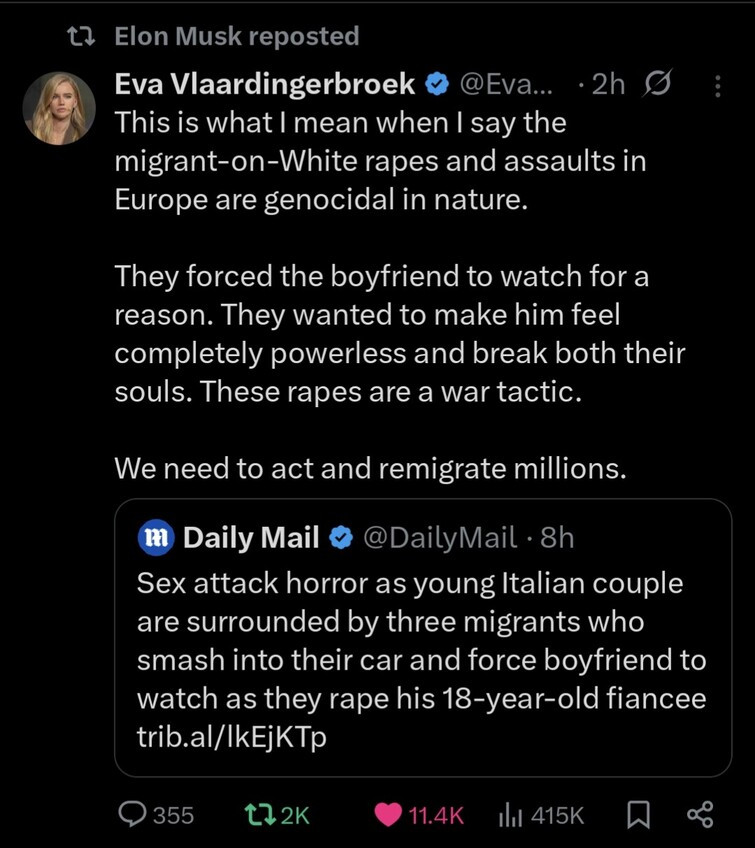
Task: Click Daily Mail's blue verified badge
Action: tap(340, 539)
